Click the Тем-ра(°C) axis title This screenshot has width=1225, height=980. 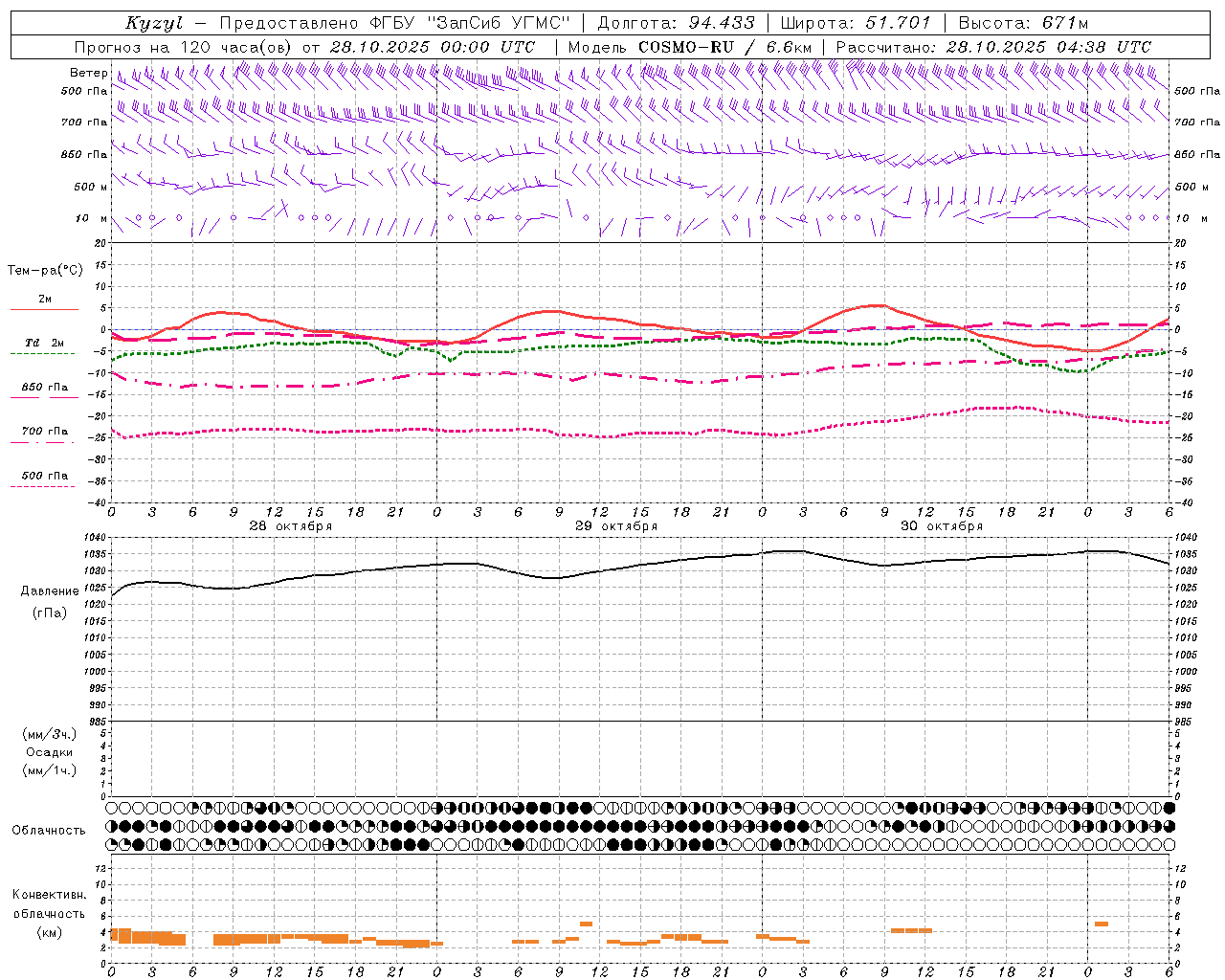point(45,270)
